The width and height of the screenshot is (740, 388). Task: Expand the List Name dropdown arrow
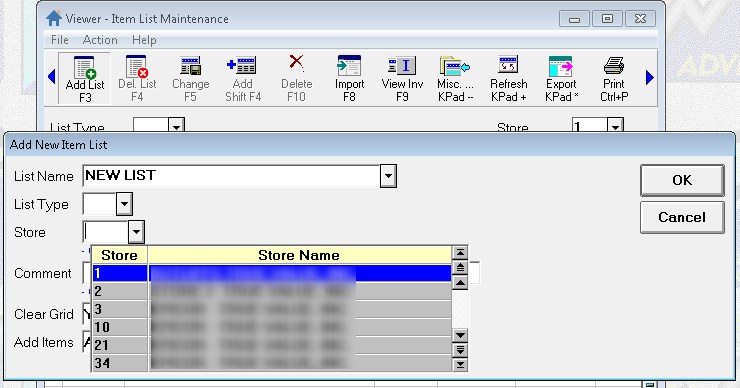pyautogui.click(x=388, y=176)
